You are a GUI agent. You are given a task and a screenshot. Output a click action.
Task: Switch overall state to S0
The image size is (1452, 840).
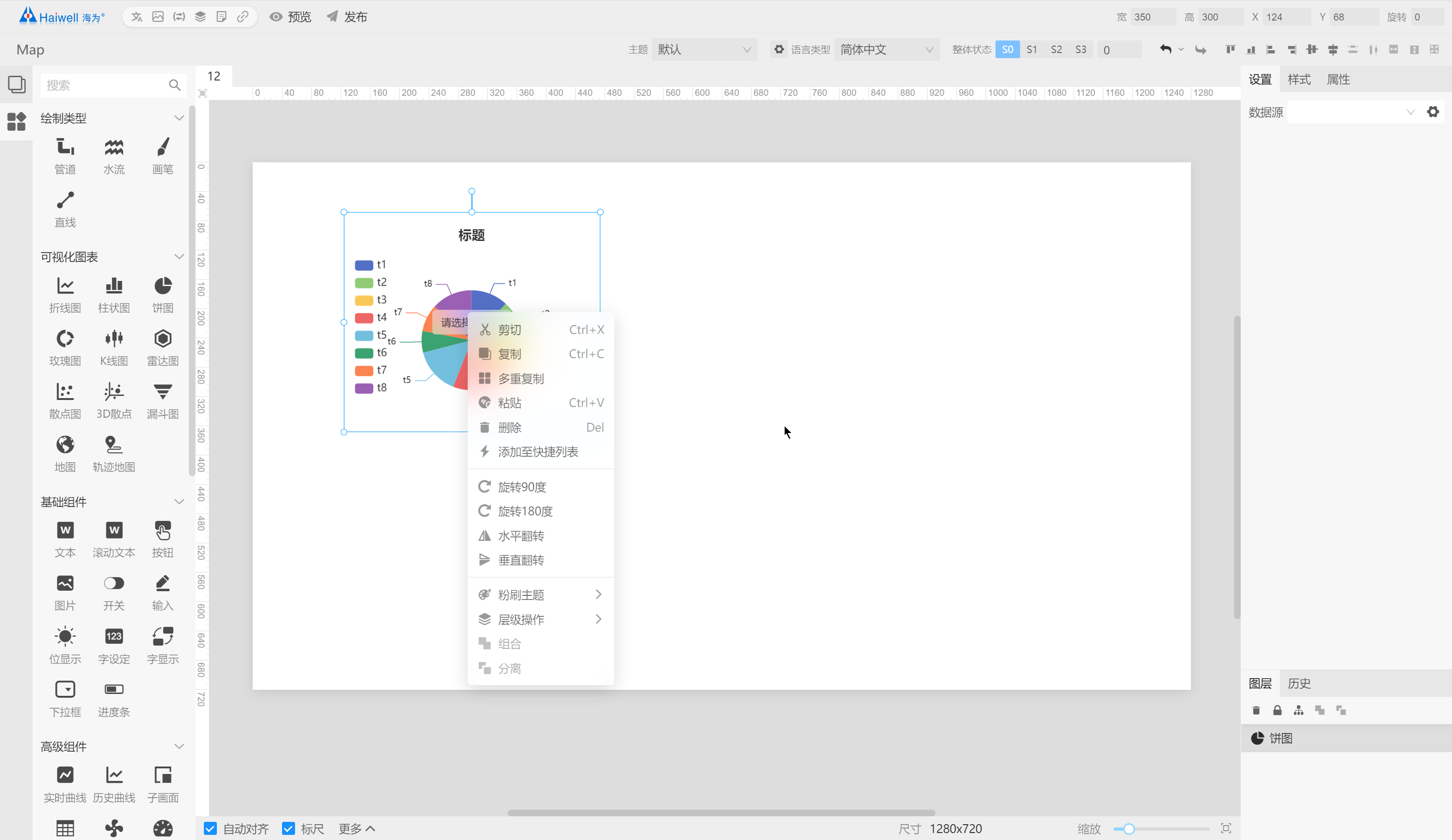pyautogui.click(x=1007, y=49)
